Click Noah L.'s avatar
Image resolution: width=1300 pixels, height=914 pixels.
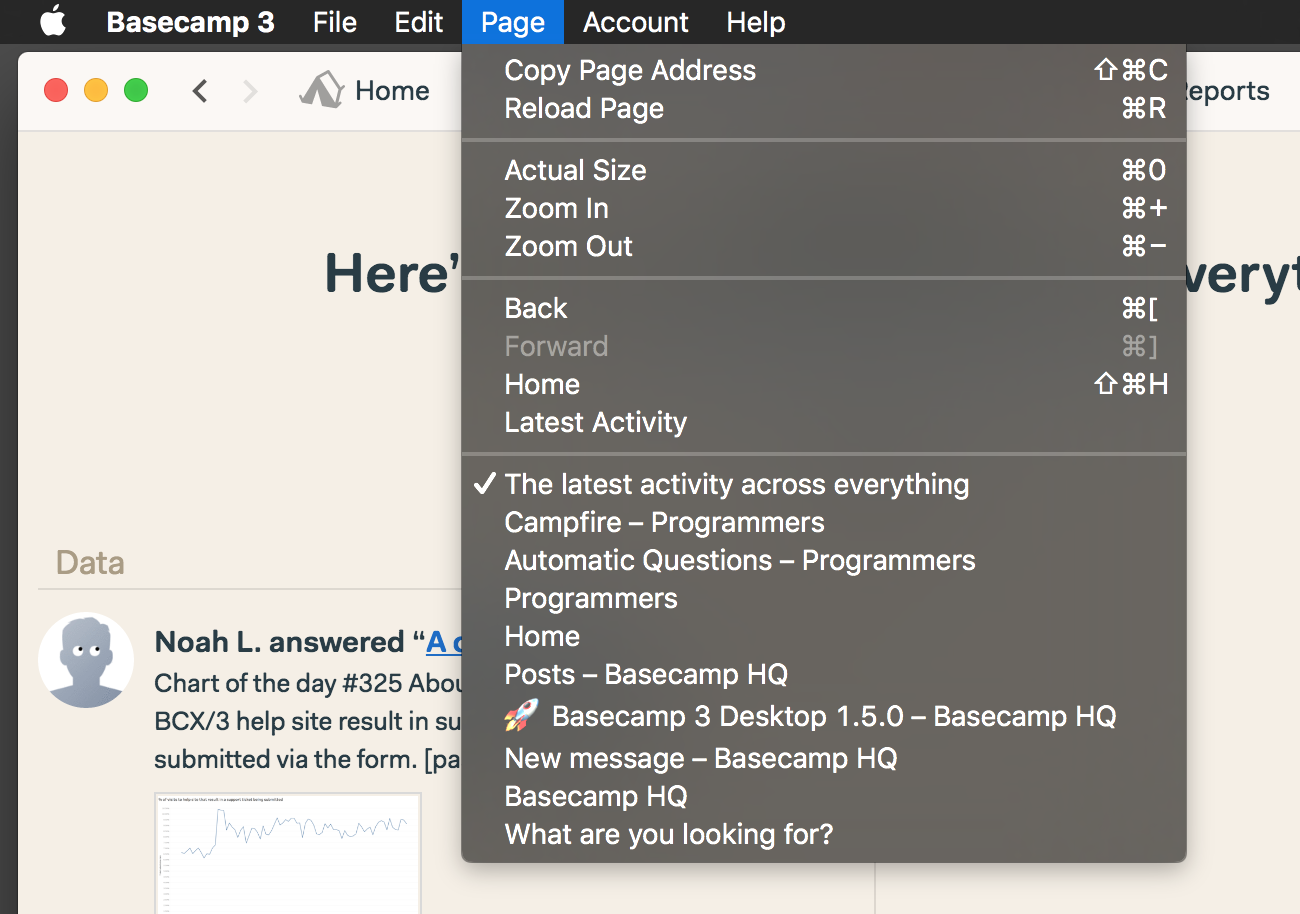(x=86, y=660)
